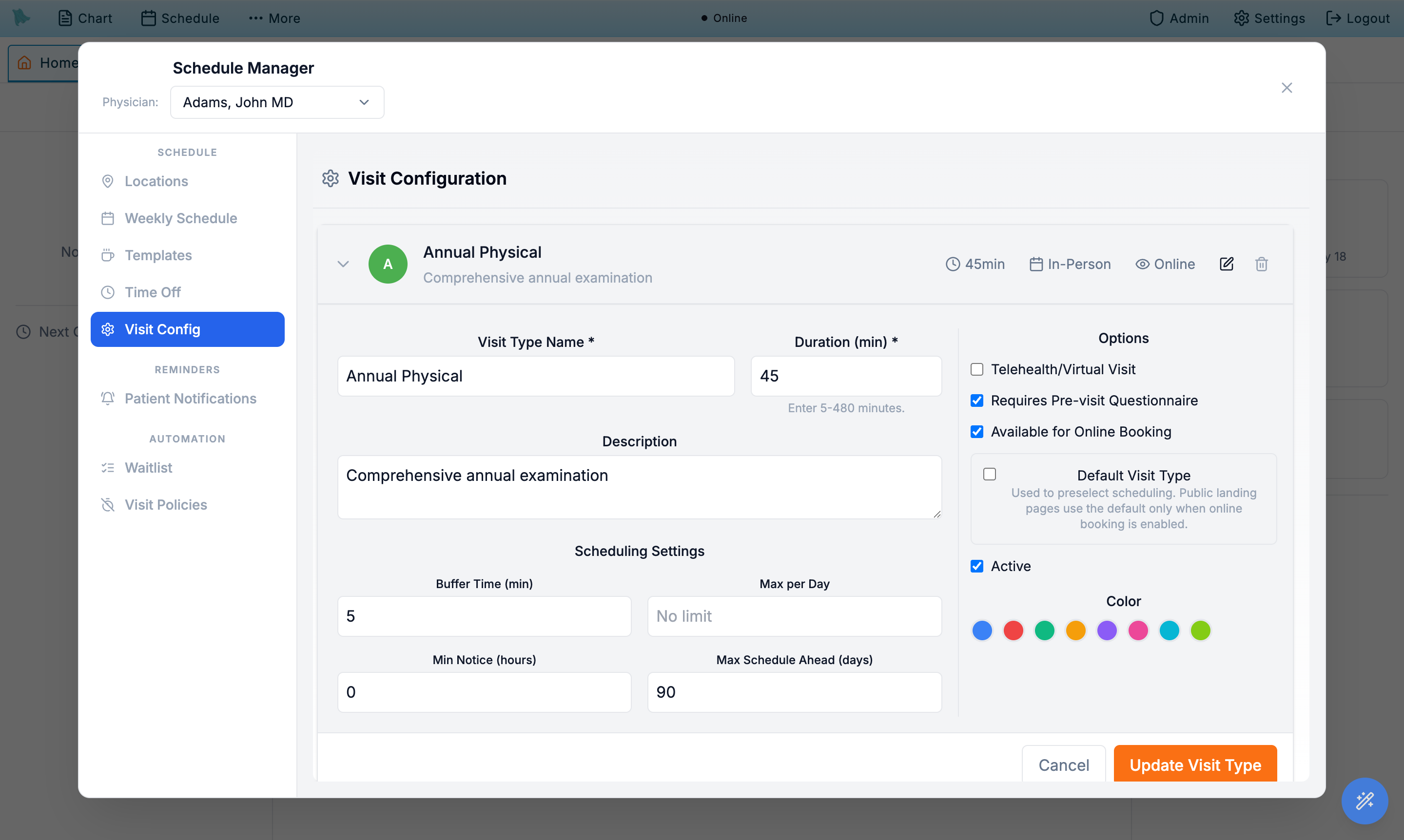
Task: Pick the cyan color swatch
Action: pos(1169,630)
